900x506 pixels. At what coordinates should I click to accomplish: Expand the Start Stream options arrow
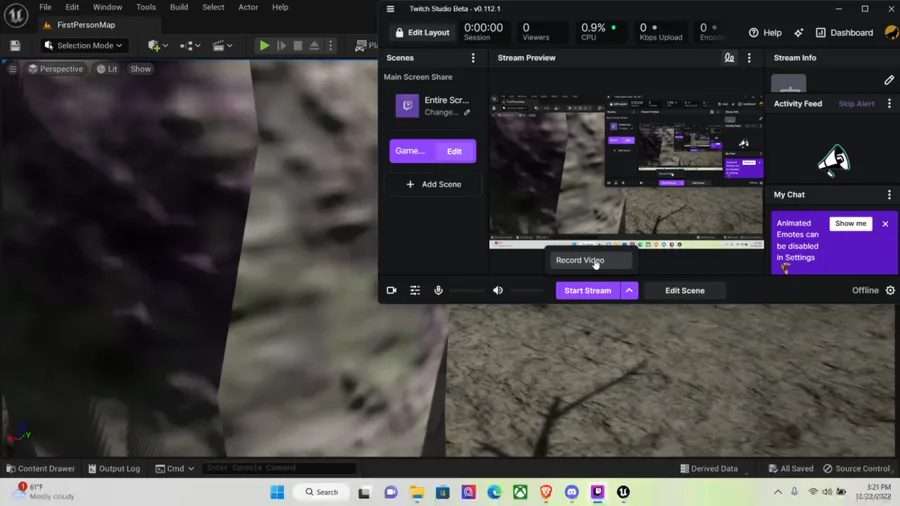[x=629, y=291]
